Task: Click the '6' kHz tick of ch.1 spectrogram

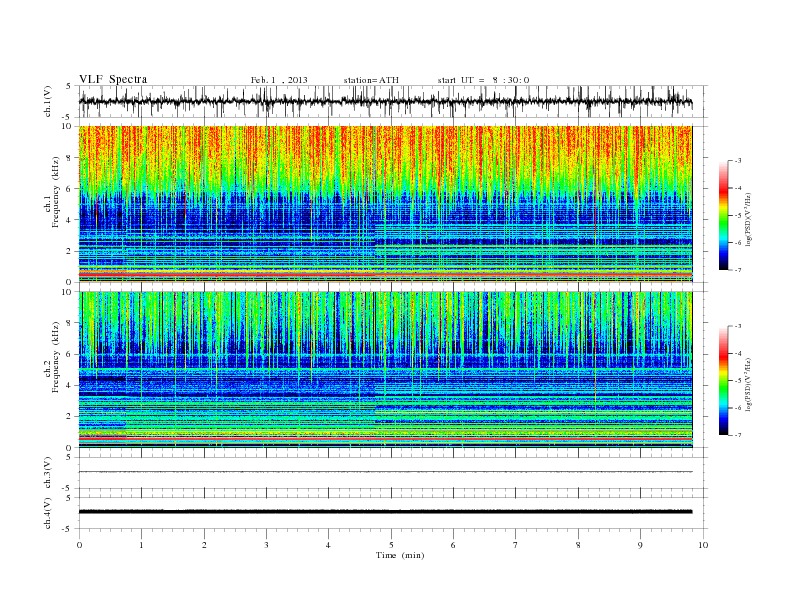Action: (70, 188)
